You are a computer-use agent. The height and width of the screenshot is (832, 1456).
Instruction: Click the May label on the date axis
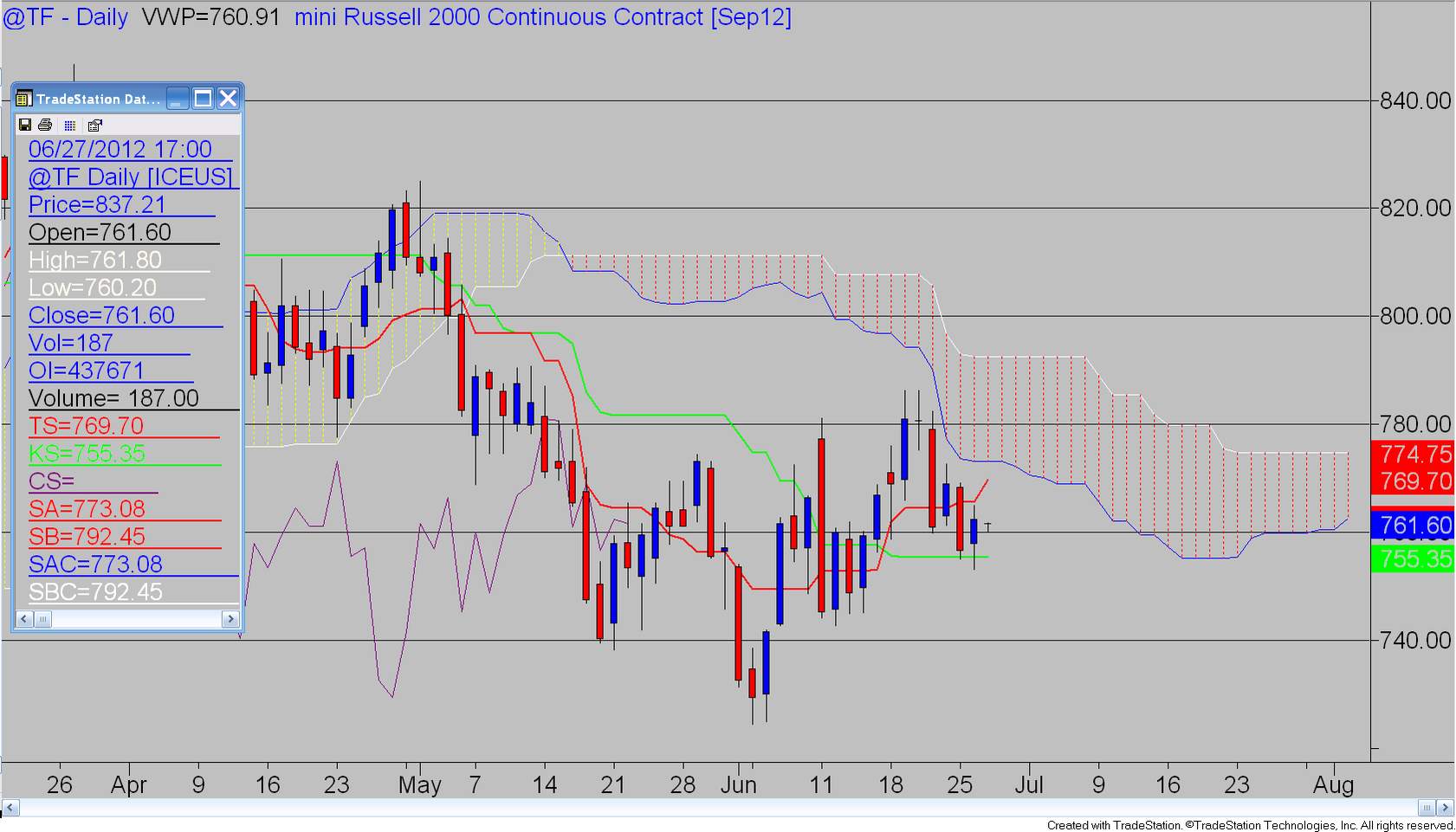coord(420,785)
